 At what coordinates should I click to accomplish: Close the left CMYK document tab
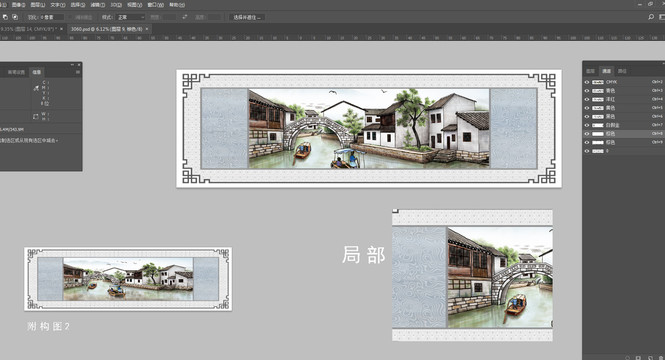tap(61, 29)
